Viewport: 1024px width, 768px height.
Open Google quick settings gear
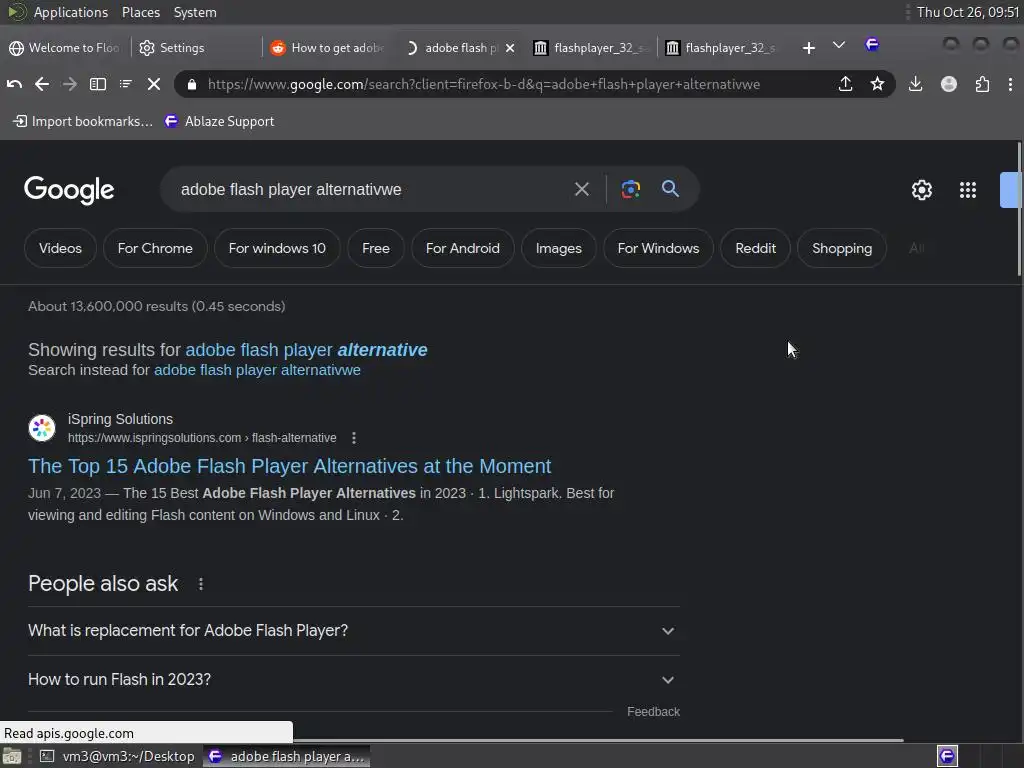coord(921,190)
